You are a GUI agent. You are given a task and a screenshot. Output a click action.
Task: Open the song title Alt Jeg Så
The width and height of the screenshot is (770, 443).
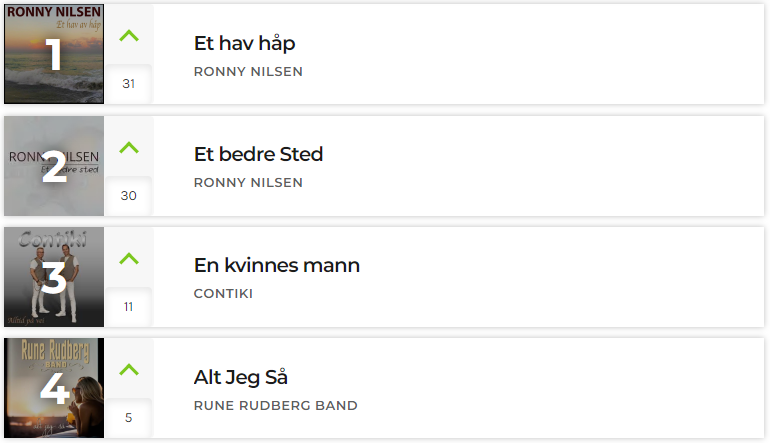[241, 377]
